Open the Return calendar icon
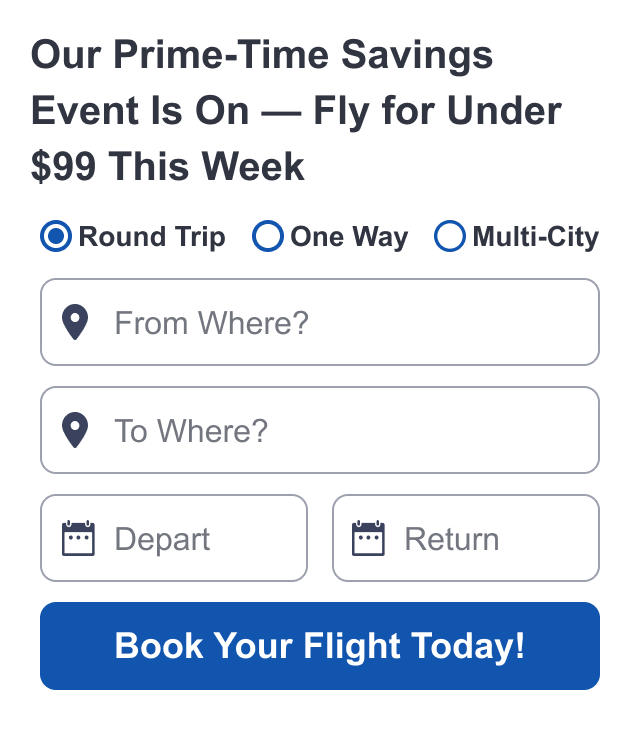Screen dimensions: 640x730 (368, 538)
